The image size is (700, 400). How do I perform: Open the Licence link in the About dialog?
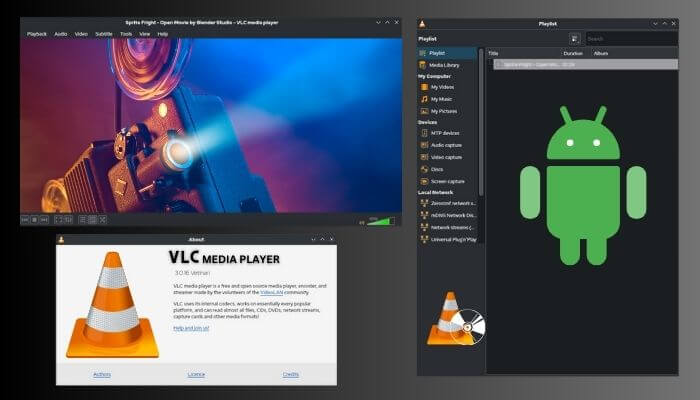coord(196,374)
